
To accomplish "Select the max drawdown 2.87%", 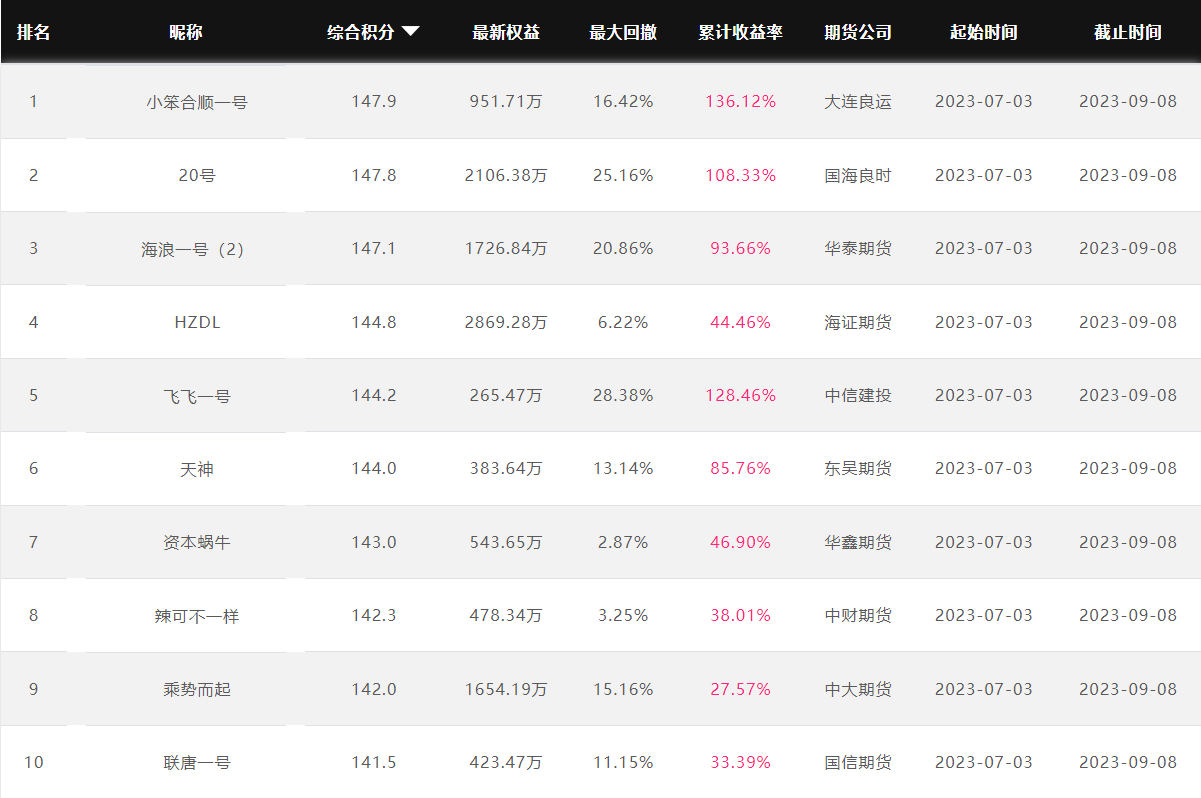I will click(x=623, y=542).
